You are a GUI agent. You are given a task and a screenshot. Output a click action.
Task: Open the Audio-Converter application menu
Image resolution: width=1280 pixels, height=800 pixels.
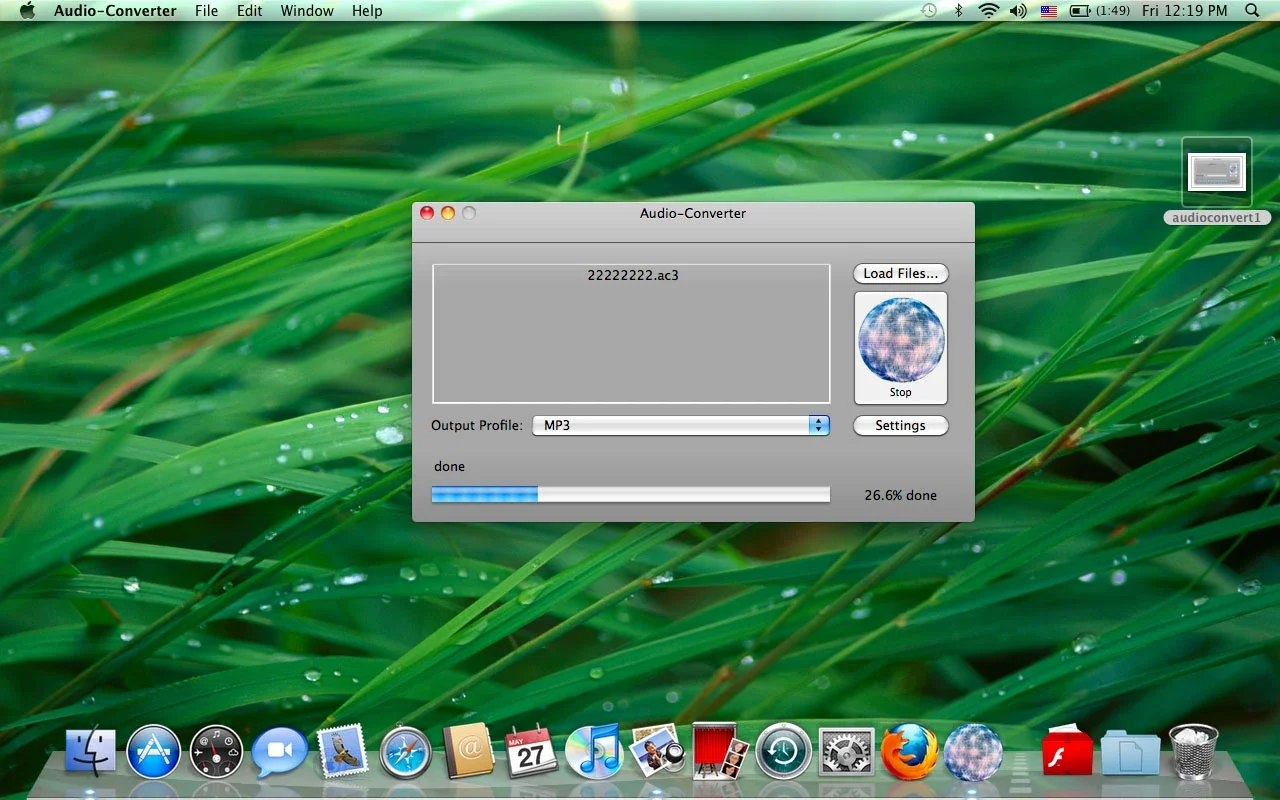point(115,11)
